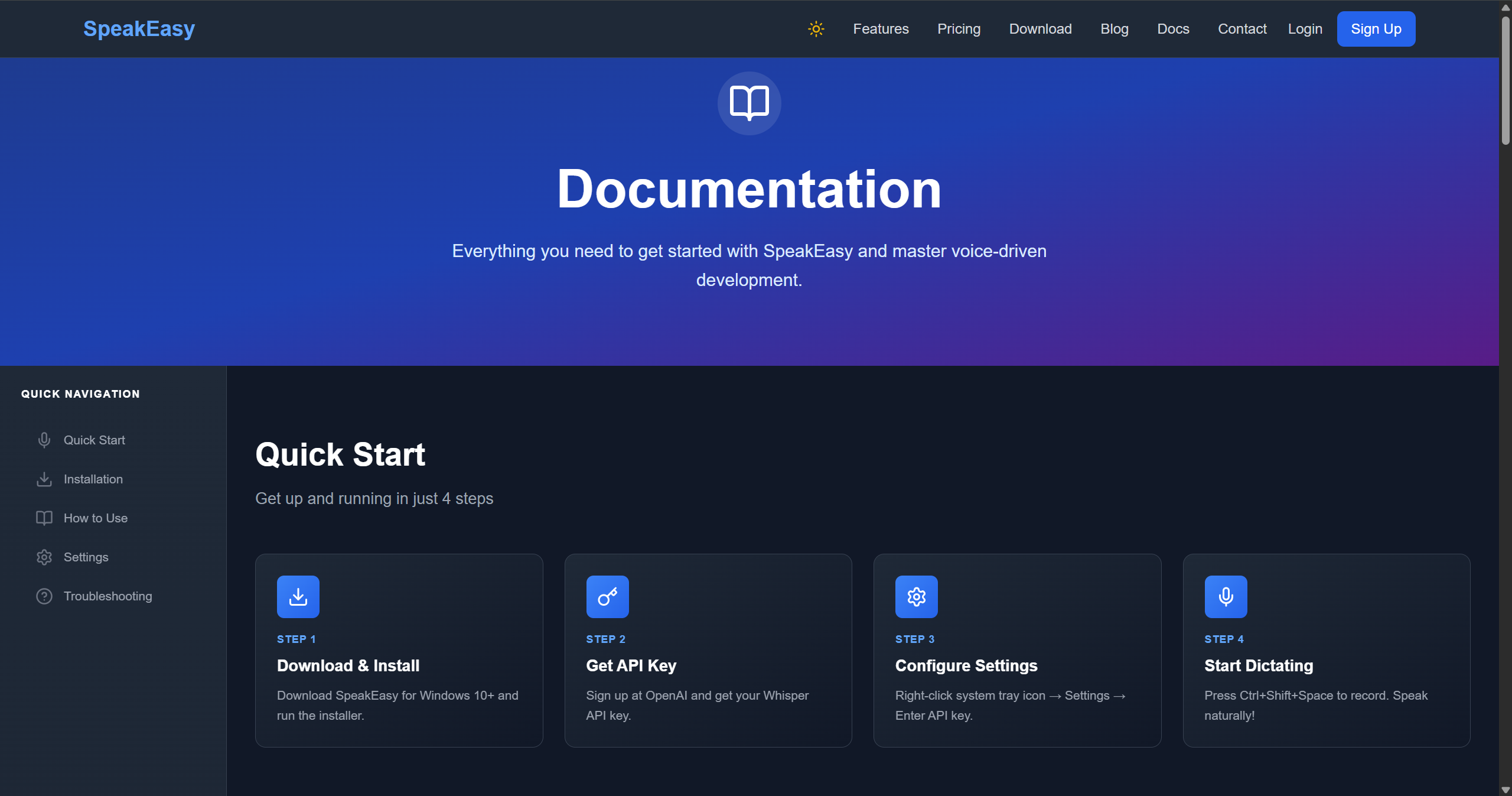
Task: Click the Step 2 key icon
Action: click(x=607, y=597)
